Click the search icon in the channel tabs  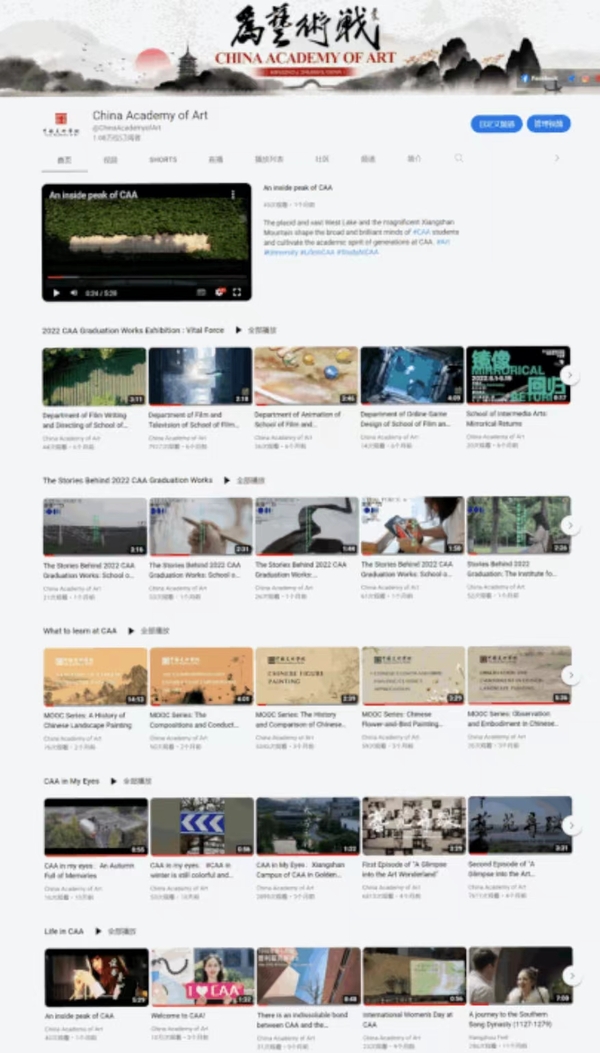(x=459, y=158)
